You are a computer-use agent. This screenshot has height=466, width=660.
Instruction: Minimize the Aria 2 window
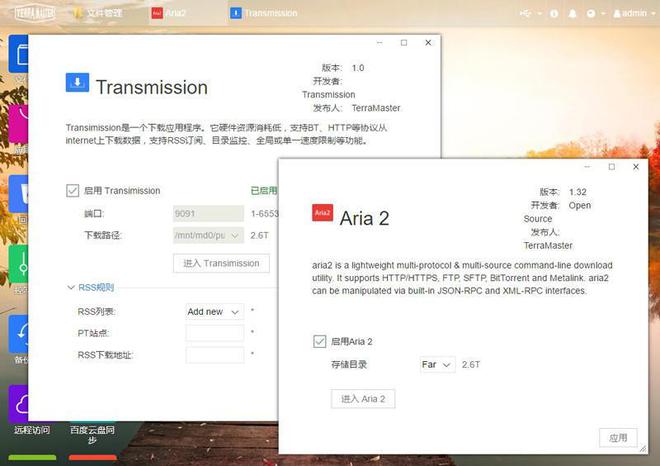point(588,167)
